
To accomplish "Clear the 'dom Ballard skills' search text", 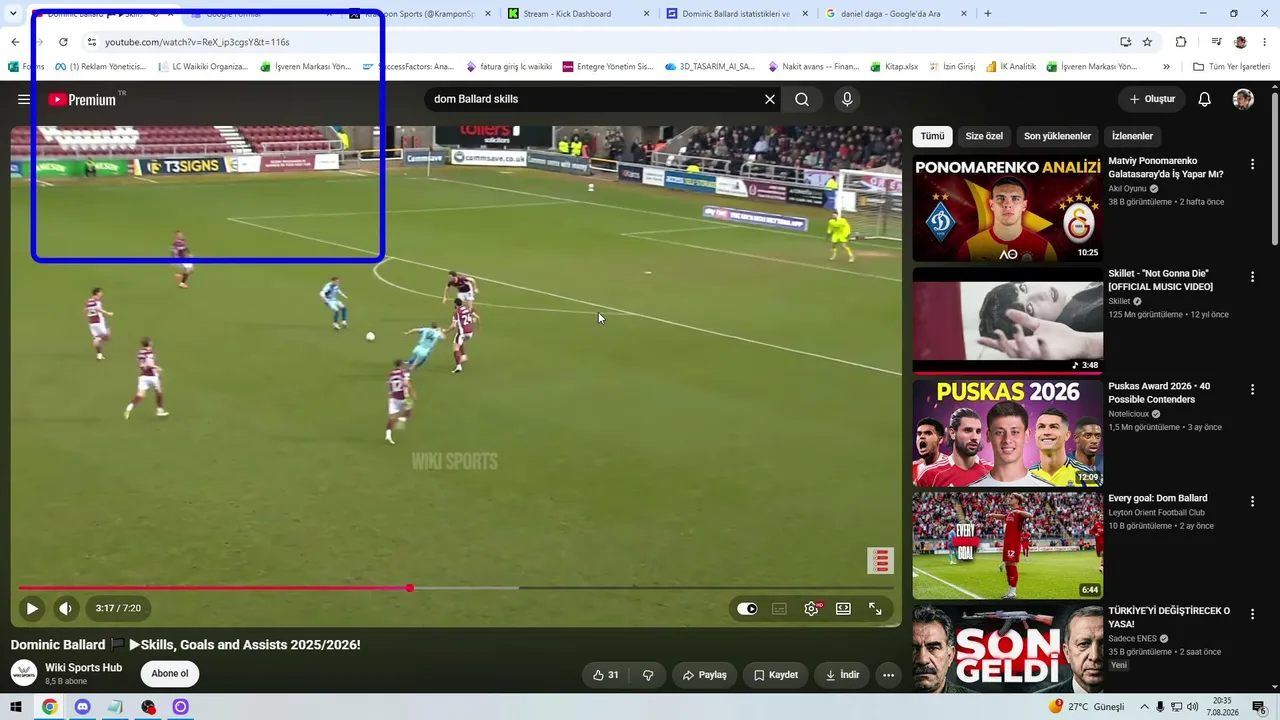I will 770,99.
